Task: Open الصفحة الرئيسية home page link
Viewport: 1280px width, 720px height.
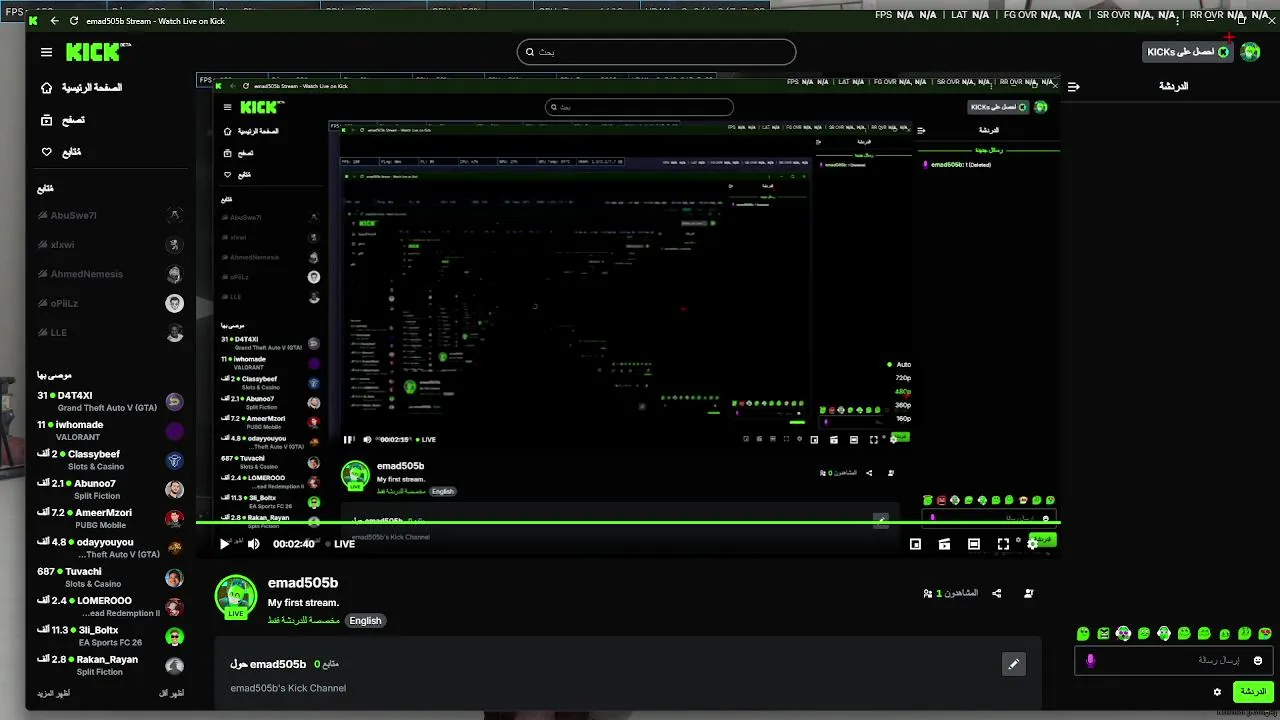Action: (x=80, y=88)
